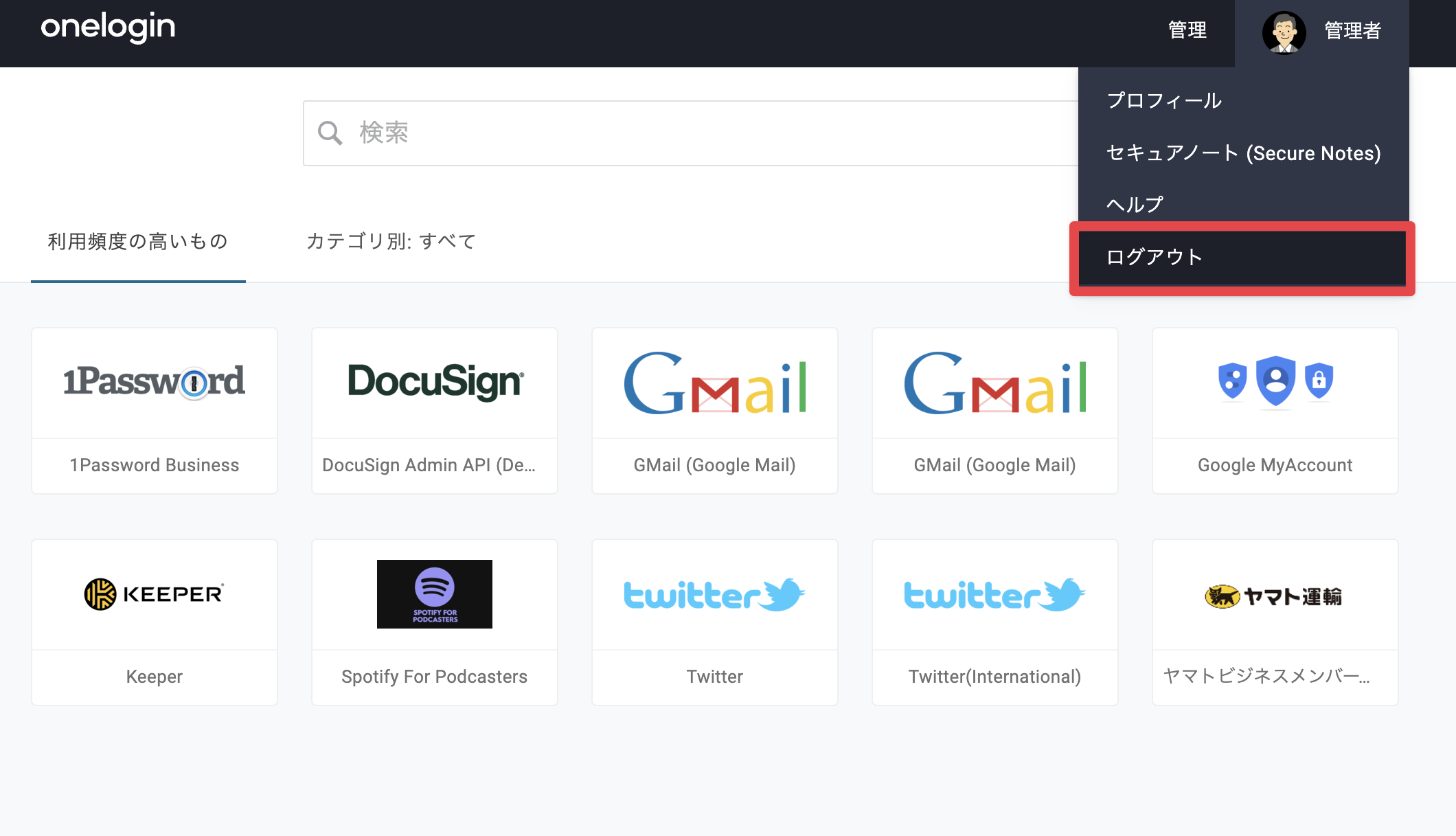Click the magnifier search icon
This screenshot has width=1456, height=836.
(330, 133)
